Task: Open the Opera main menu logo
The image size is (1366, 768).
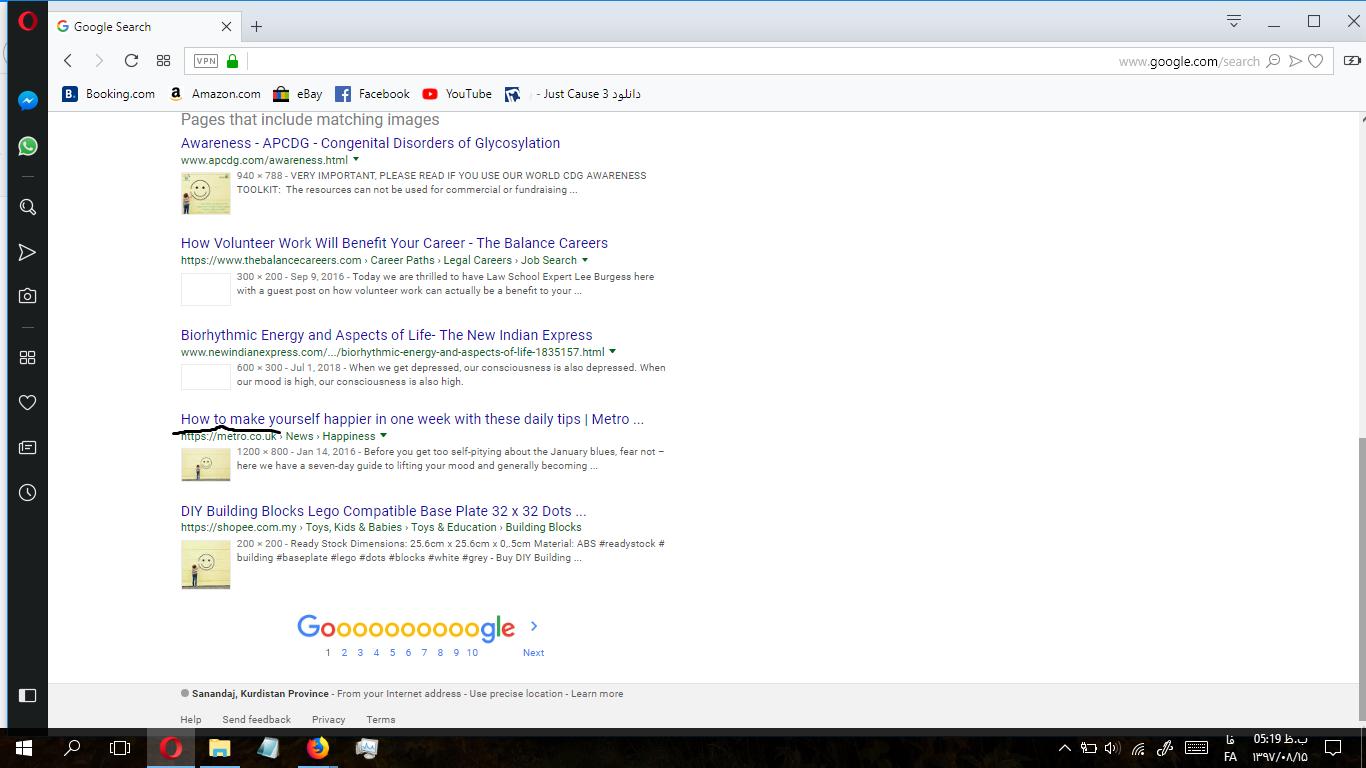Action: click(28, 20)
